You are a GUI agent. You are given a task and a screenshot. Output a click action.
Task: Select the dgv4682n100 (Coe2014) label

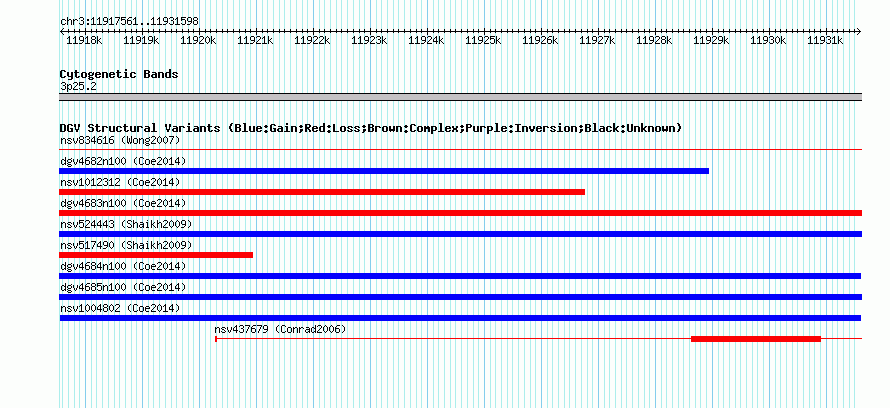tap(123, 161)
